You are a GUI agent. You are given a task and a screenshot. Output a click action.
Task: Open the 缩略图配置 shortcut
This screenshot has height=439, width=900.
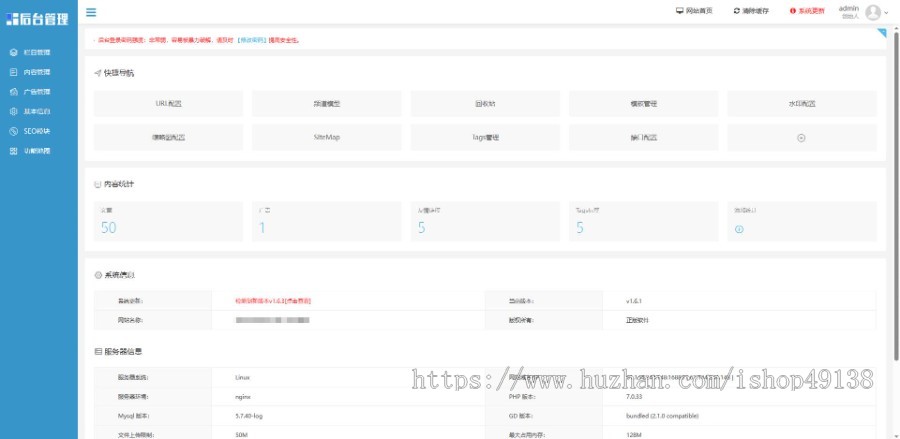coord(168,138)
